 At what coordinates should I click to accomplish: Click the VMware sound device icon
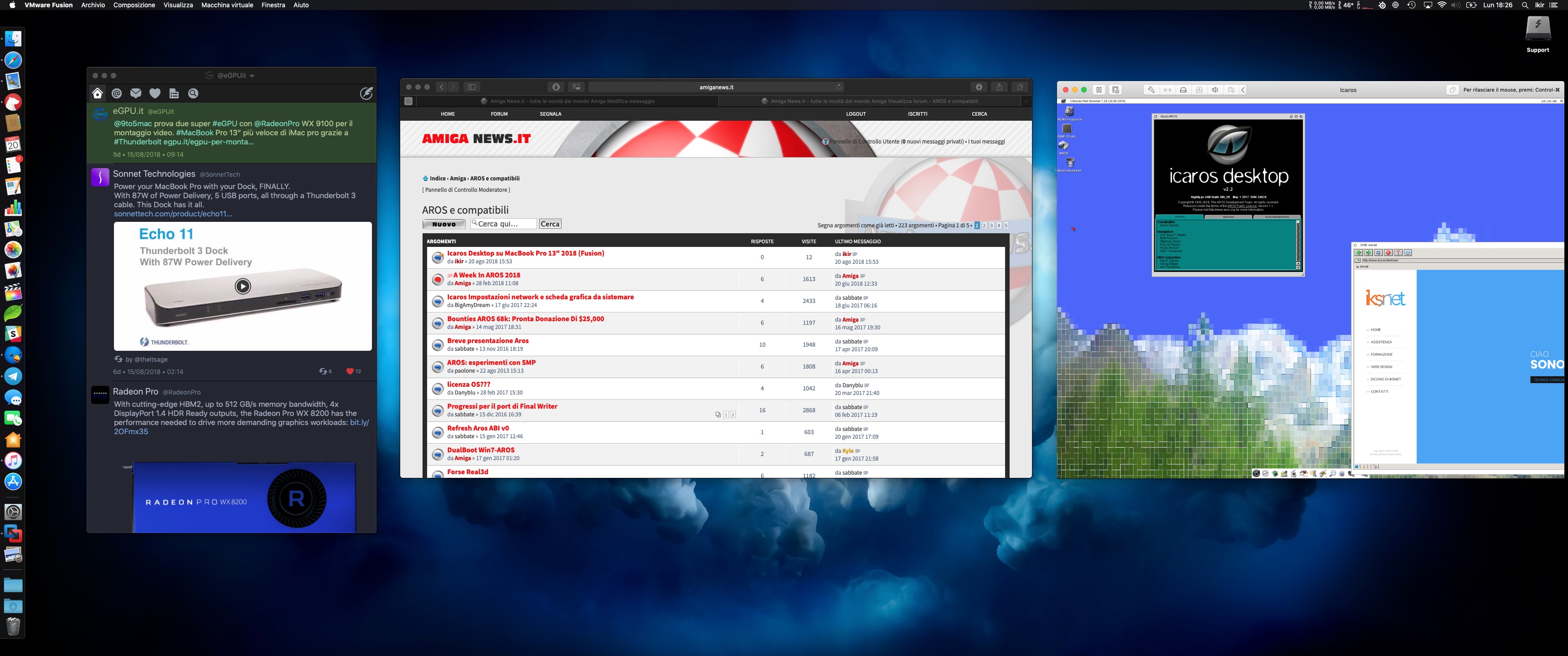pos(1215,90)
